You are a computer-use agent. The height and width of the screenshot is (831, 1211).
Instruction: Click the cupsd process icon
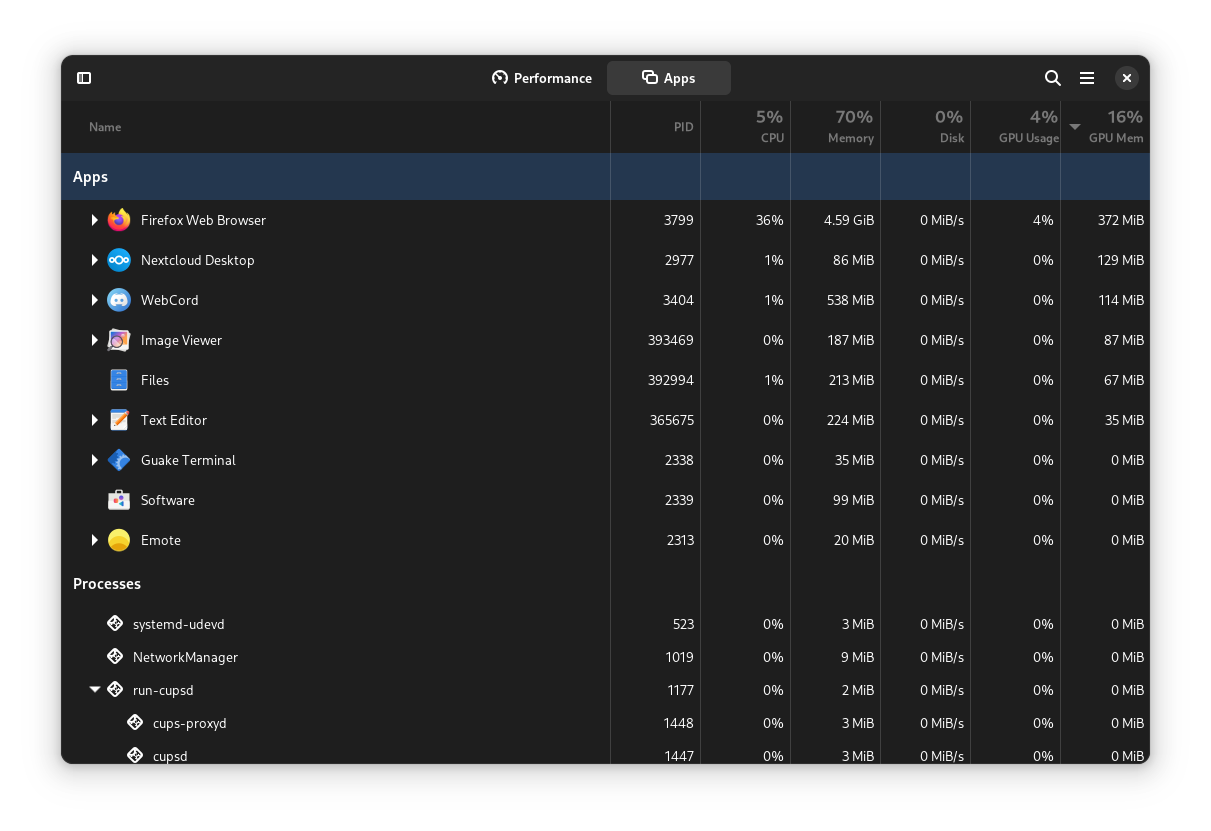pyautogui.click(x=135, y=756)
